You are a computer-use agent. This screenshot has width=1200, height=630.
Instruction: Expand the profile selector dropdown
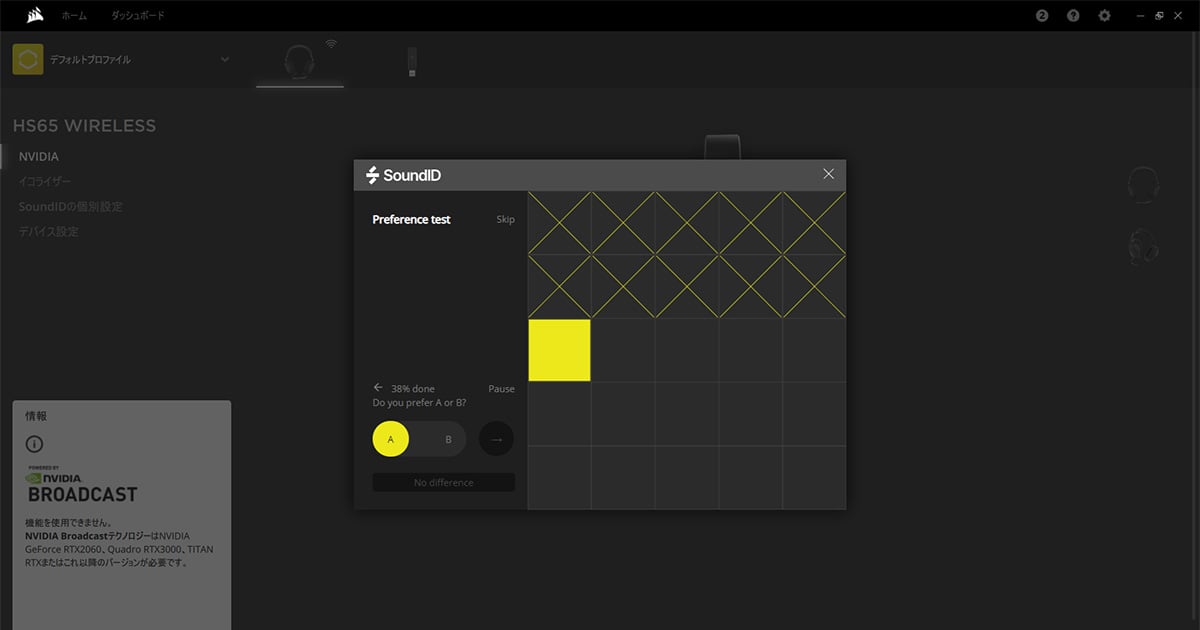(225, 59)
